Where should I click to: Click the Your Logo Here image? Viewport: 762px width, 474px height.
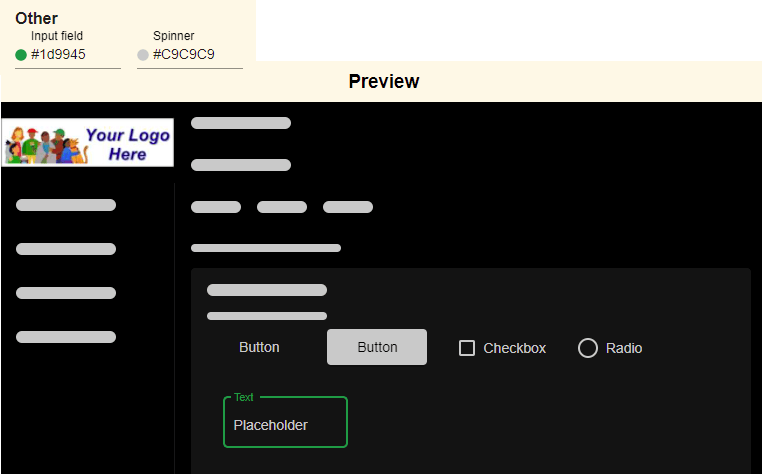click(x=87, y=143)
